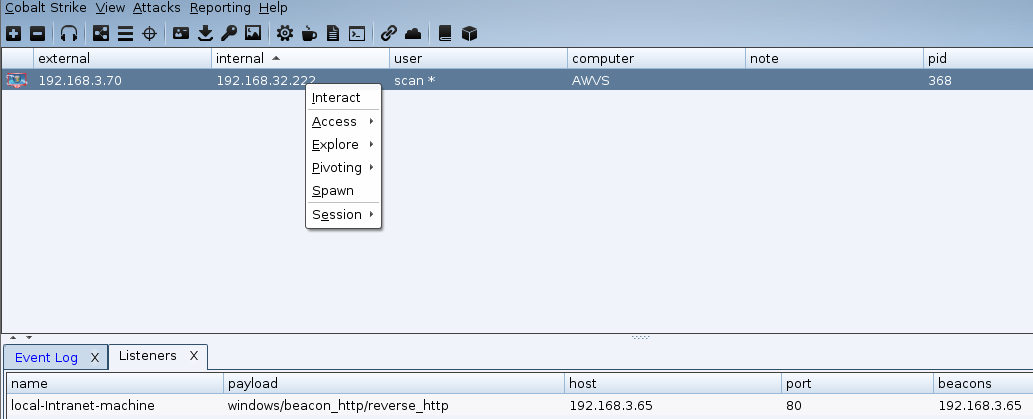1033x419 pixels.
Task: Switch to the Event Log tab
Action: [46, 357]
